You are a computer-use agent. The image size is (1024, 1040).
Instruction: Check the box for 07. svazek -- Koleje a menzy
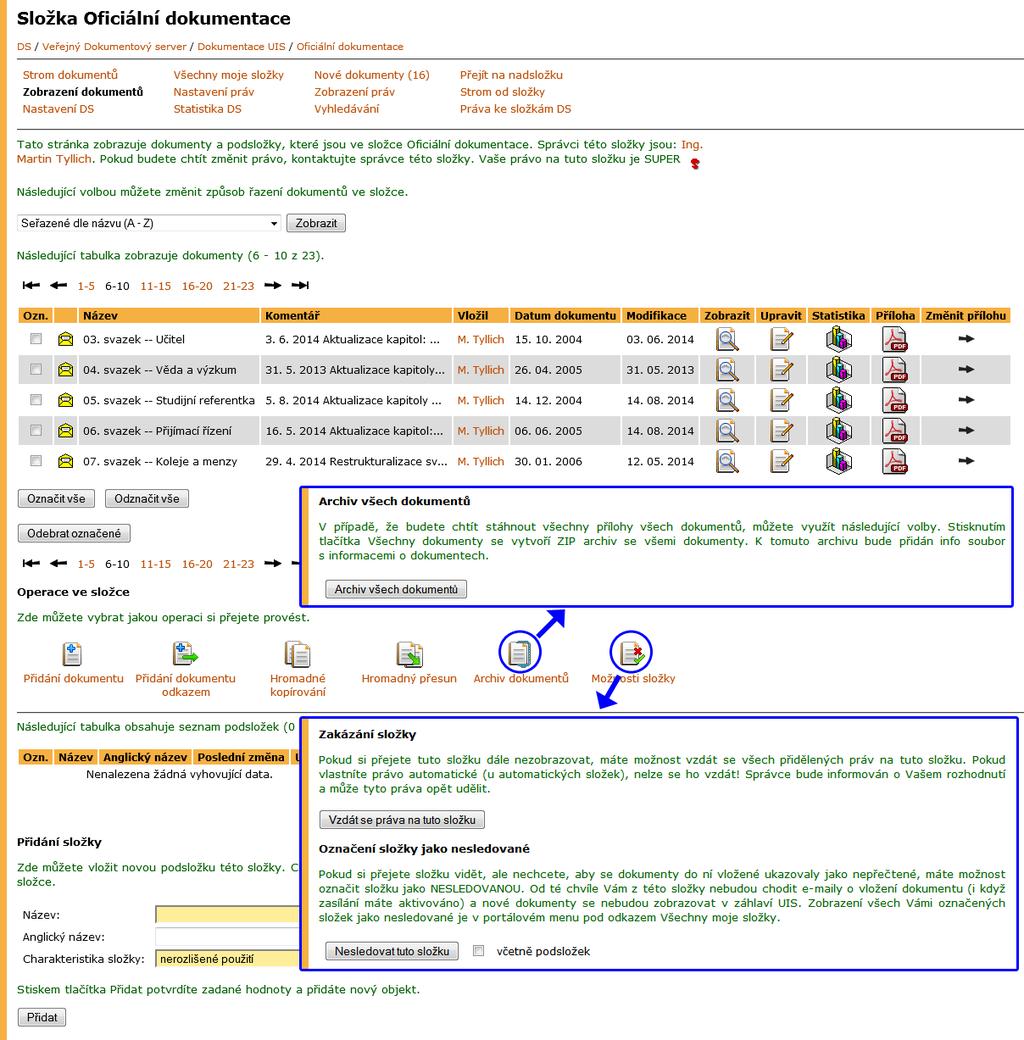pyautogui.click(x=36, y=461)
